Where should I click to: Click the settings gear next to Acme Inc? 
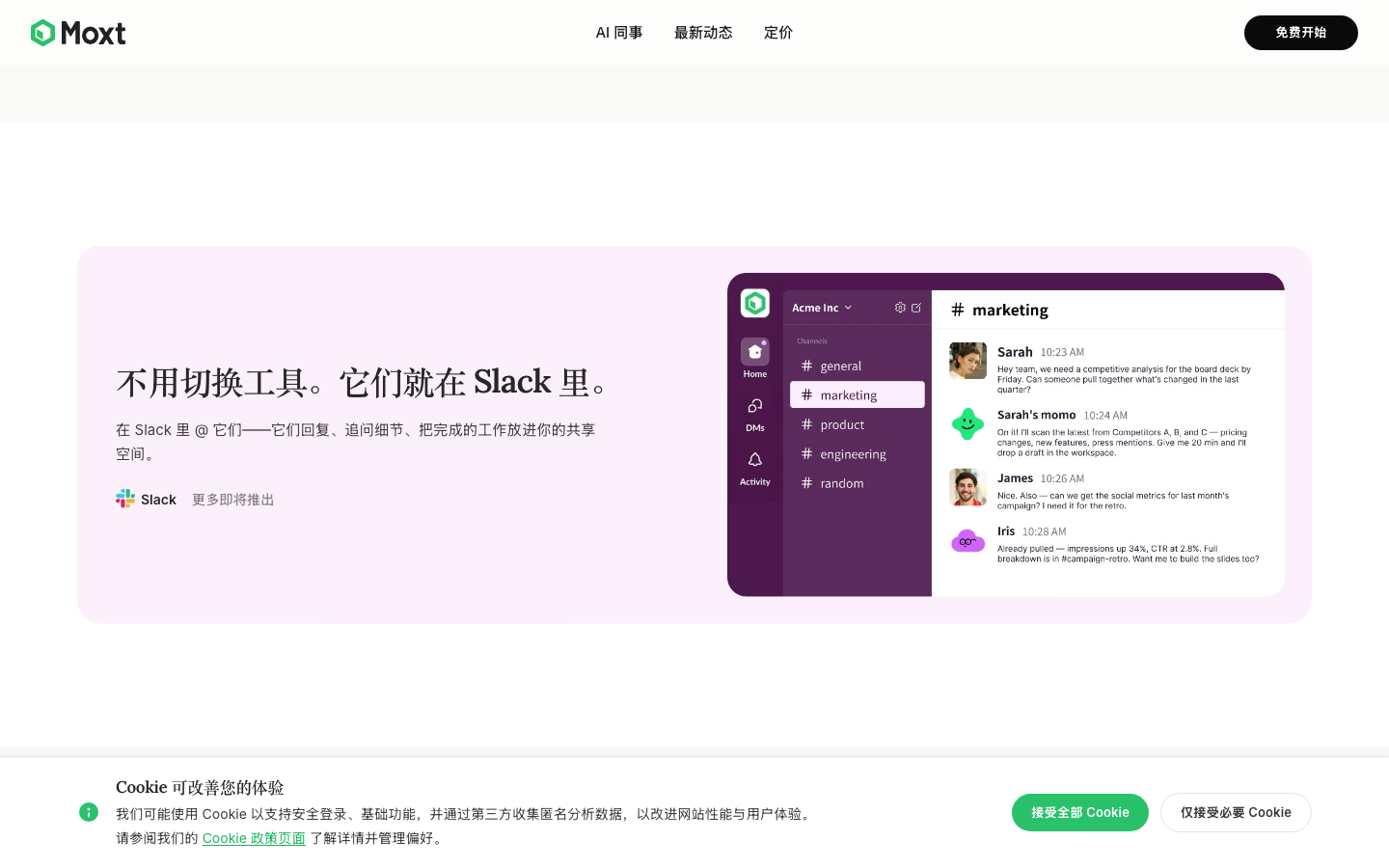click(x=900, y=308)
